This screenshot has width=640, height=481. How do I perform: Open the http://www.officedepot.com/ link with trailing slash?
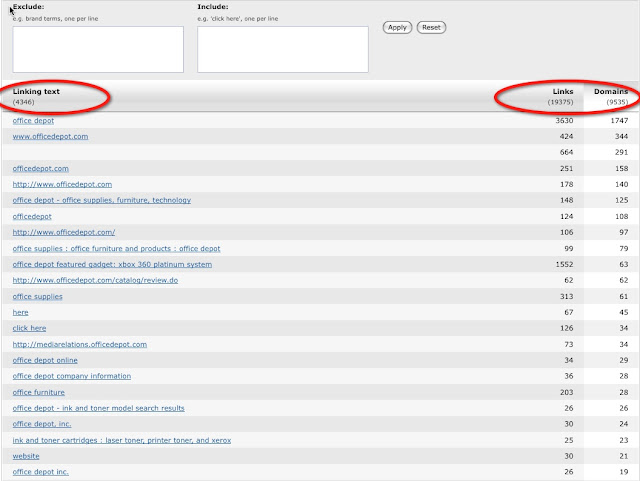pyautogui.click(x=64, y=232)
